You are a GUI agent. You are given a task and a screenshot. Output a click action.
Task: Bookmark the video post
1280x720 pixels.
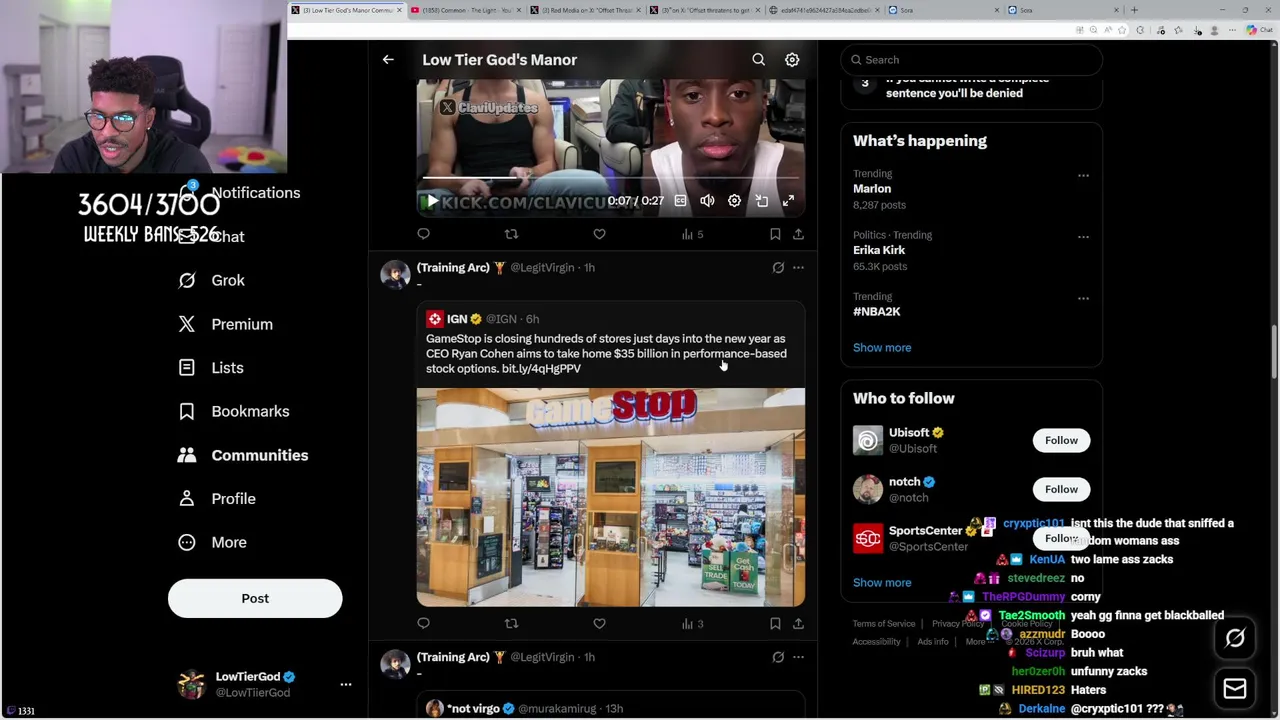coord(775,234)
